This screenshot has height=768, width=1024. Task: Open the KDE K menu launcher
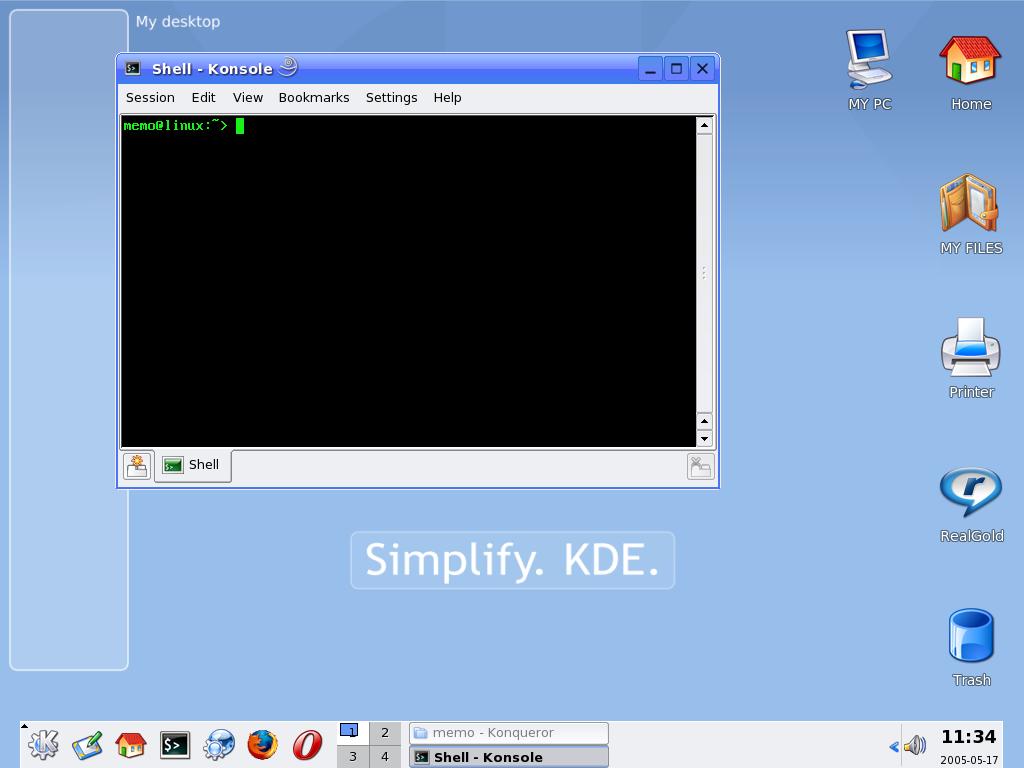[x=43, y=744]
